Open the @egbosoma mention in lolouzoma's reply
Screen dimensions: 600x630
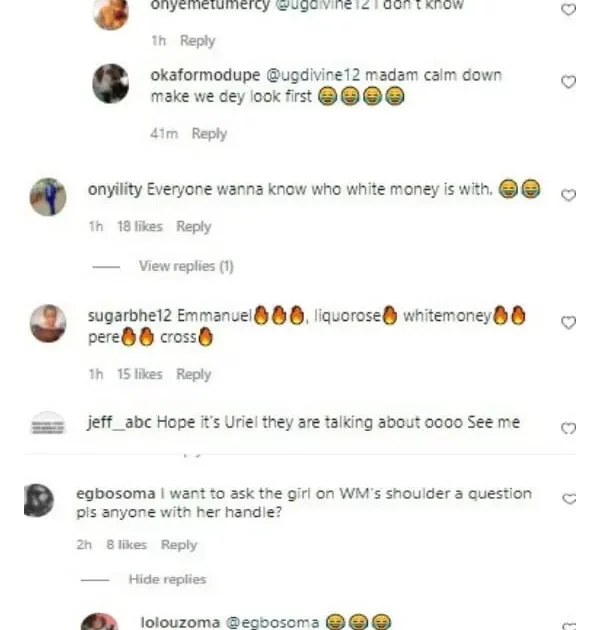coord(272,622)
